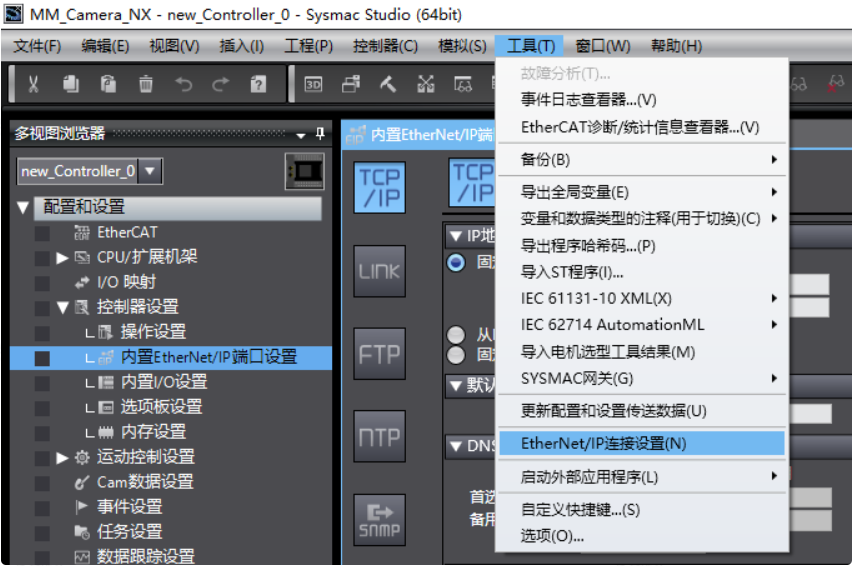852x566 pixels.
Task: Click the gear icon next to 运动控制设置
Action: 82,457
